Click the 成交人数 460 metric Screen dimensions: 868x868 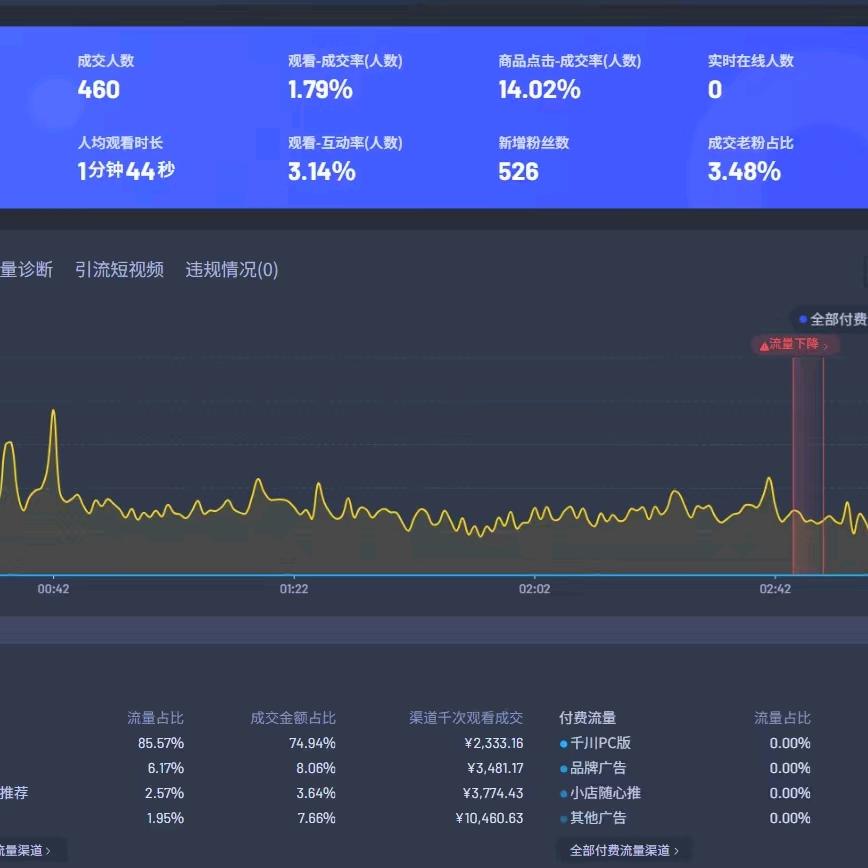click(99, 90)
